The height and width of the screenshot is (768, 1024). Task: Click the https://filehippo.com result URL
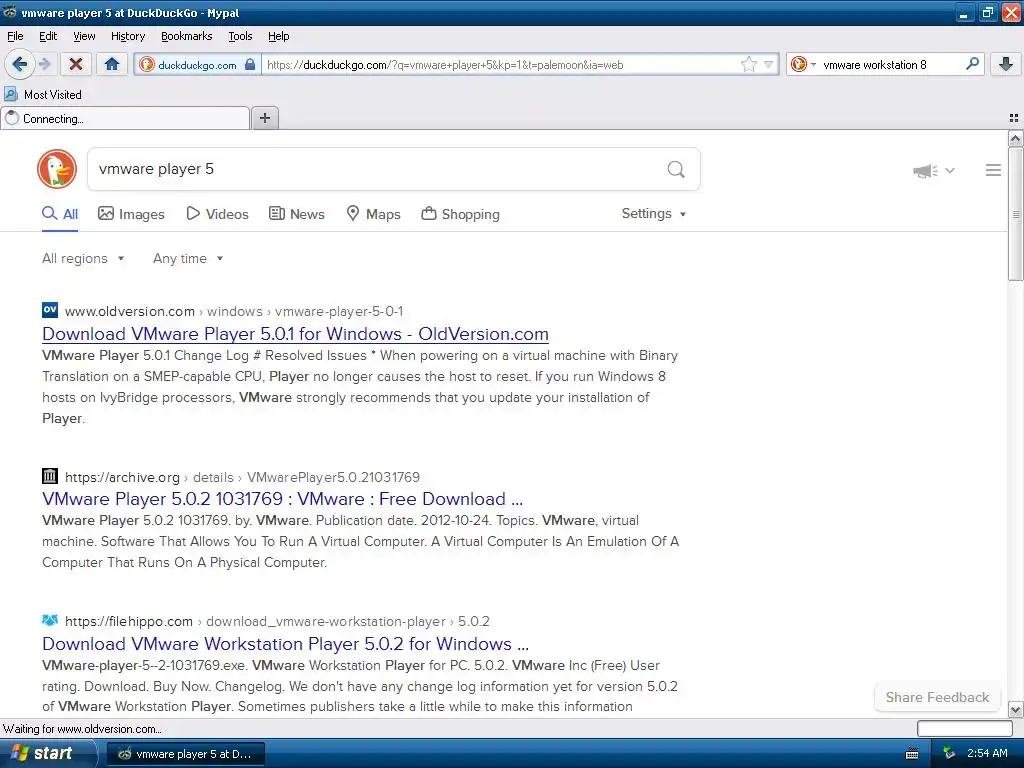(129, 622)
